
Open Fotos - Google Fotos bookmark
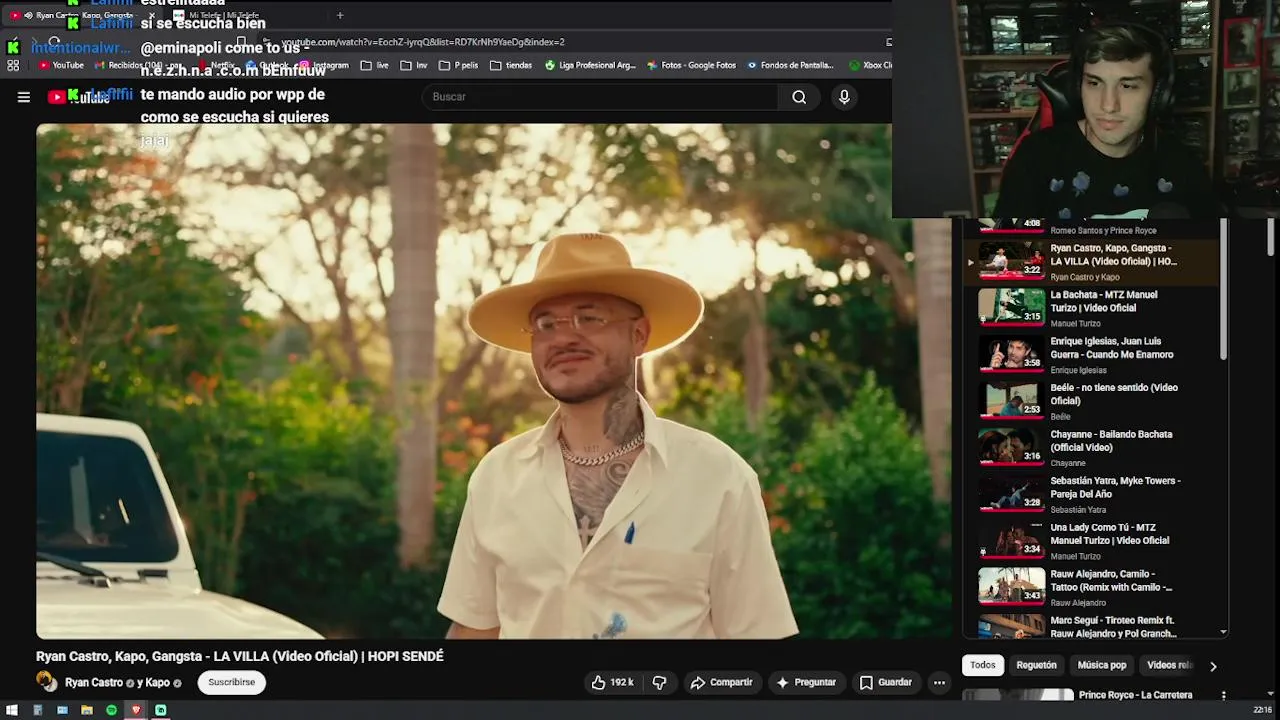coord(691,65)
